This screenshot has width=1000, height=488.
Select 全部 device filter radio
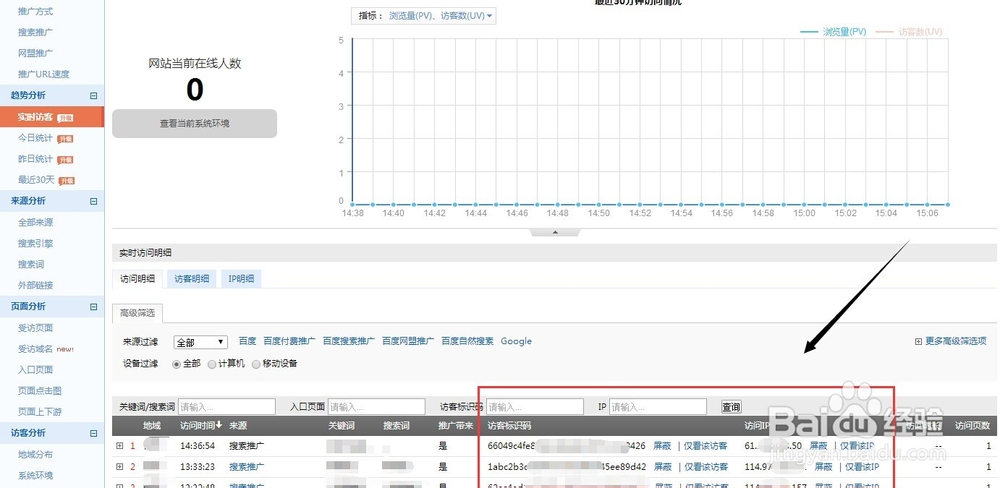click(x=177, y=364)
